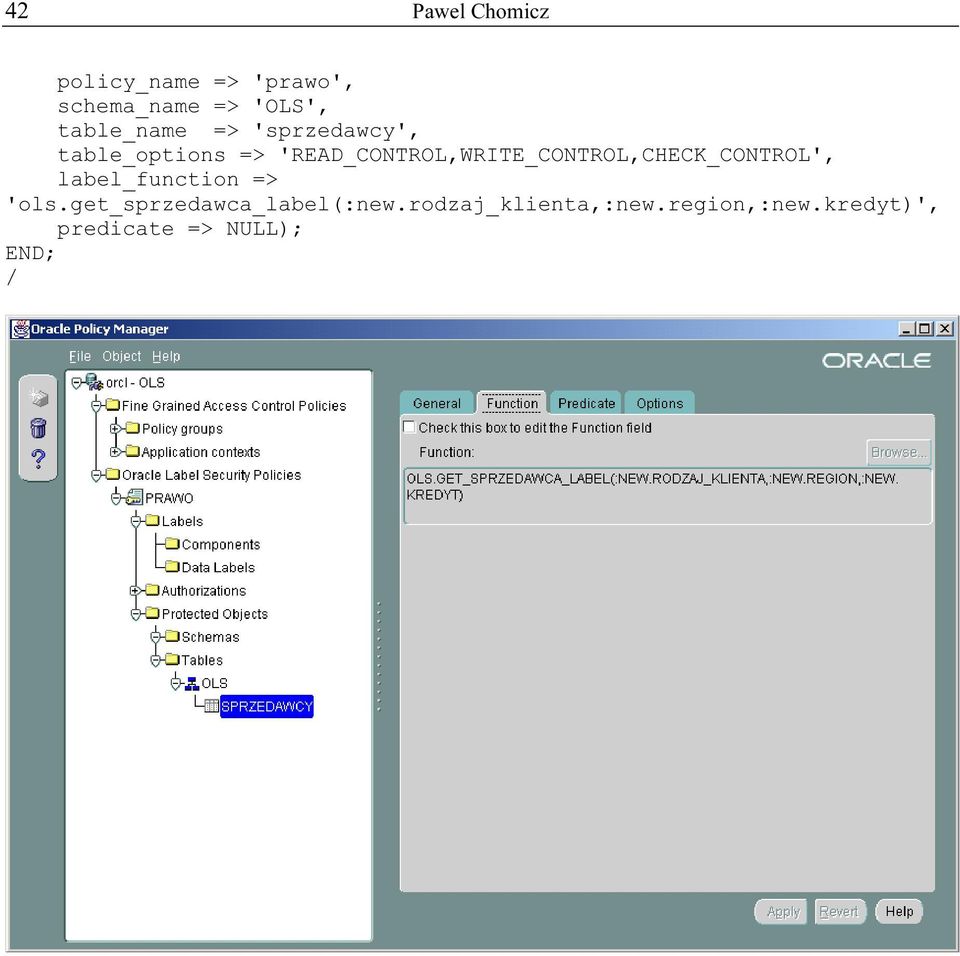Collapse the OLS schema node toggle
Image resolution: width=960 pixels, height=956 pixels.
pyautogui.click(x=176, y=683)
